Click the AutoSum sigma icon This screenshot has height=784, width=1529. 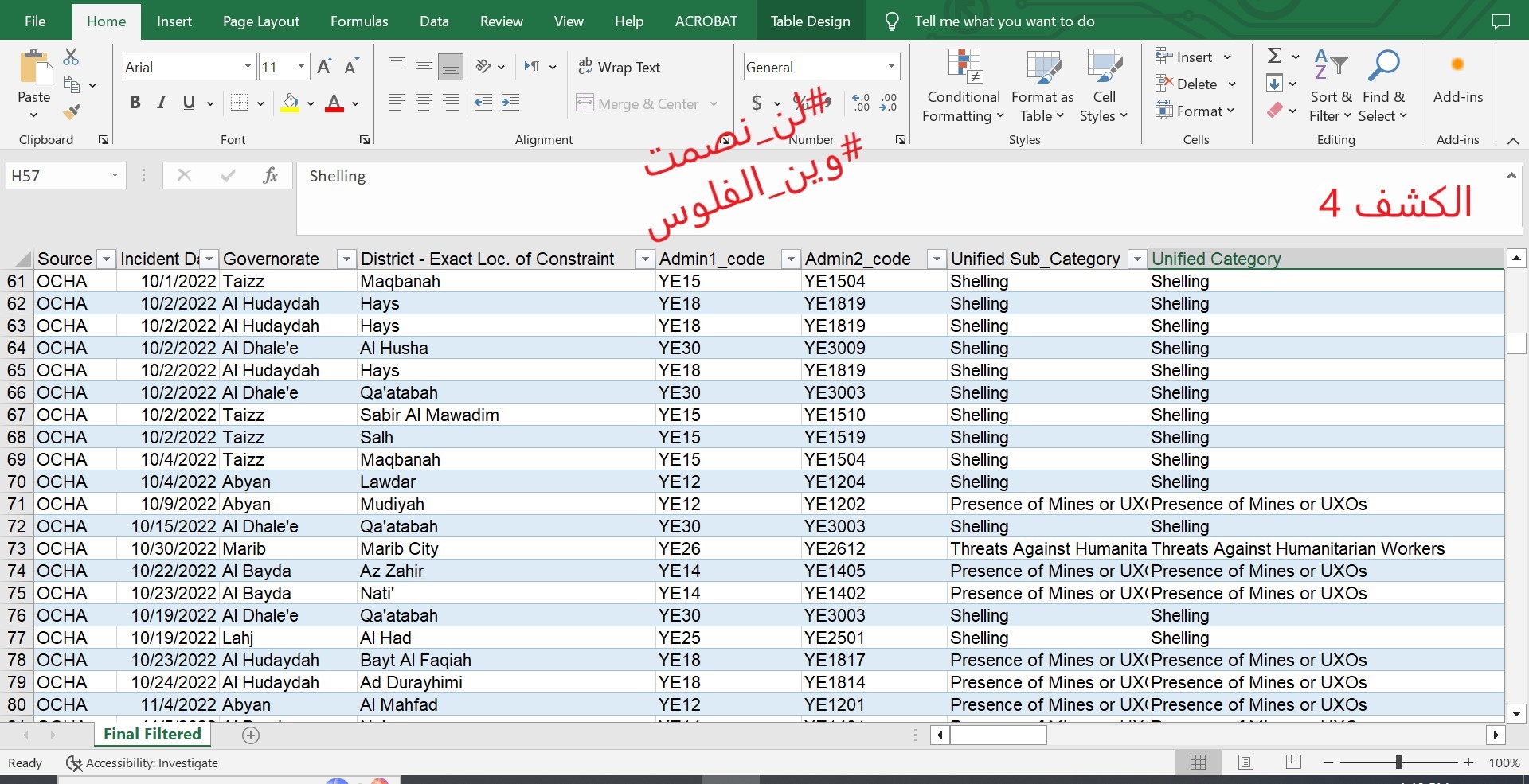pos(1275,56)
